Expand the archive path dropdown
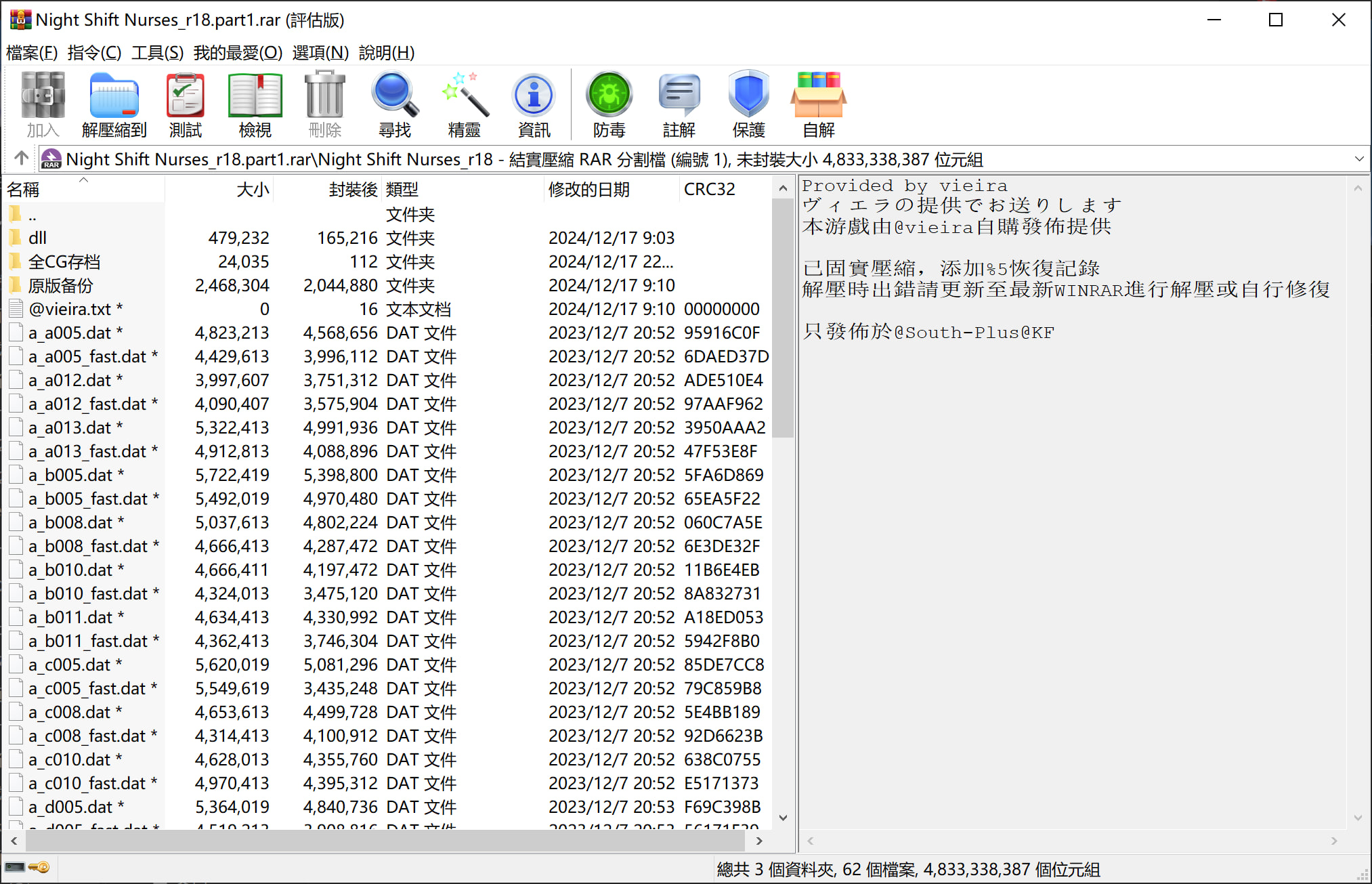 click(x=1358, y=159)
